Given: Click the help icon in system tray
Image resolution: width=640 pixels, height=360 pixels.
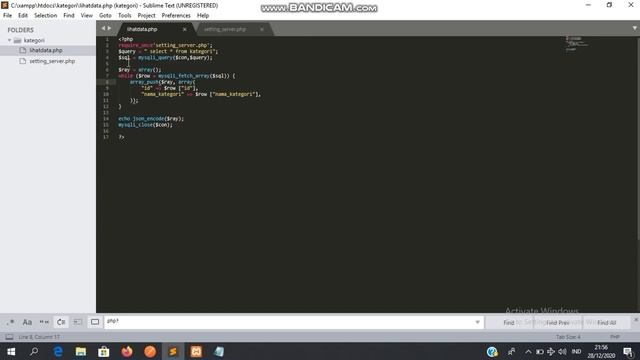Looking at the screenshot, I should (492, 351).
